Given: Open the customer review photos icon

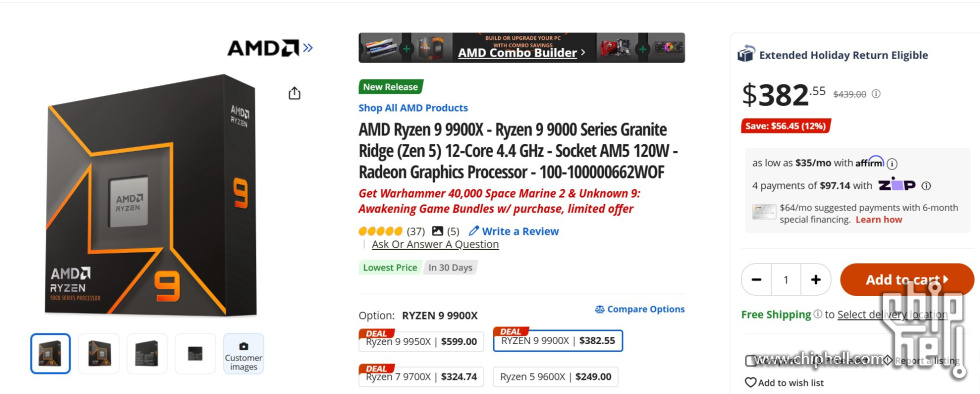Looking at the screenshot, I should tap(438, 231).
